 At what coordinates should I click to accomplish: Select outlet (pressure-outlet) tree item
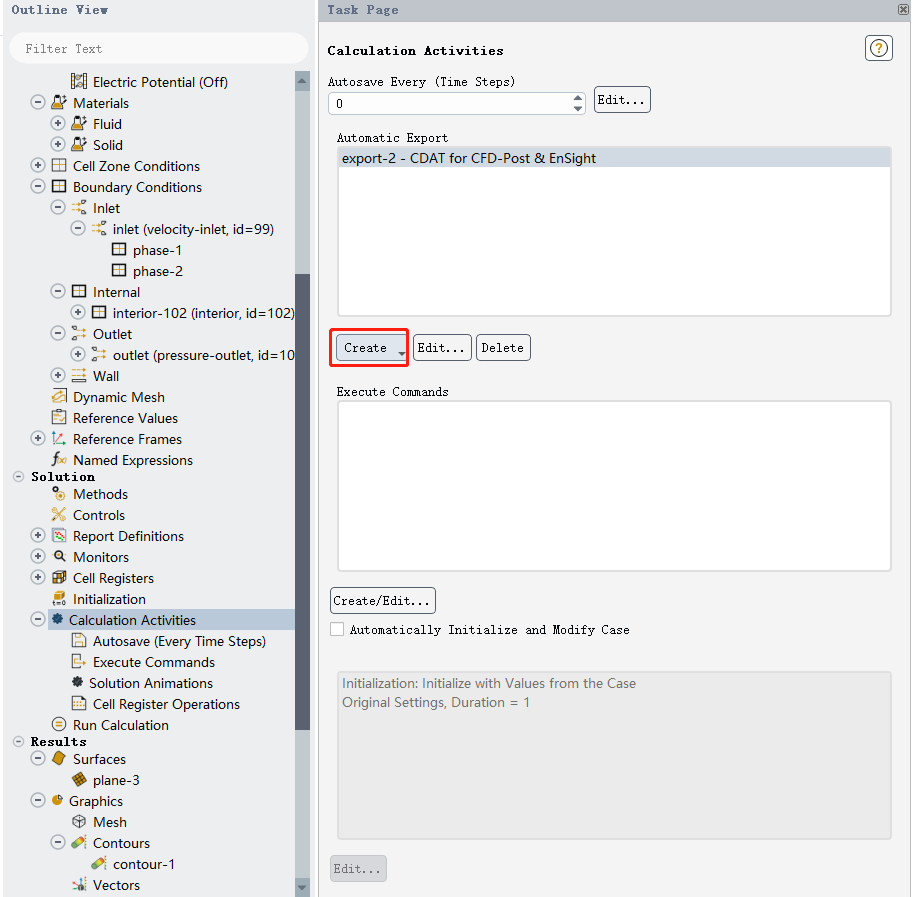pyautogui.click(x=203, y=354)
